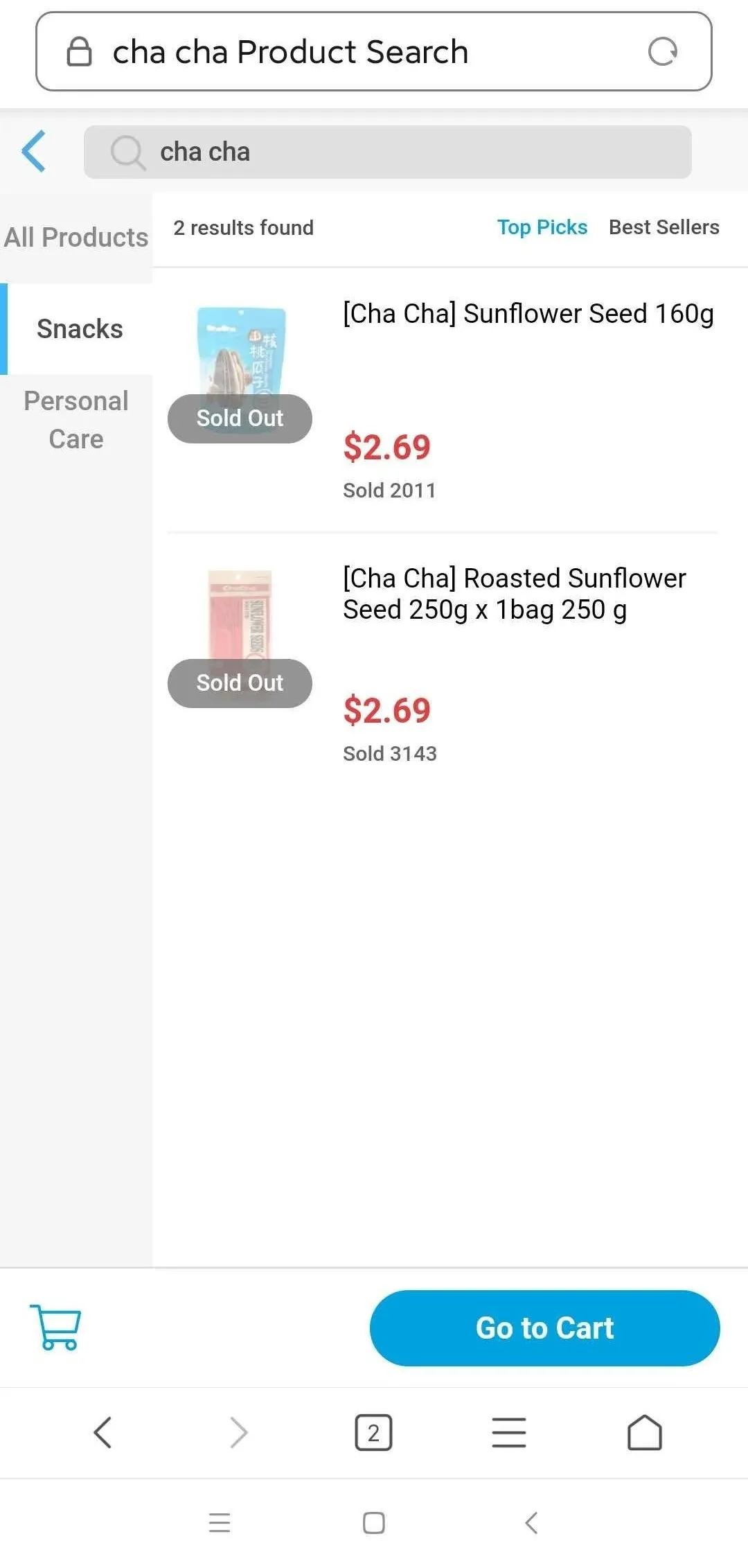Open browser tabs switcher showing 2

point(373,1432)
